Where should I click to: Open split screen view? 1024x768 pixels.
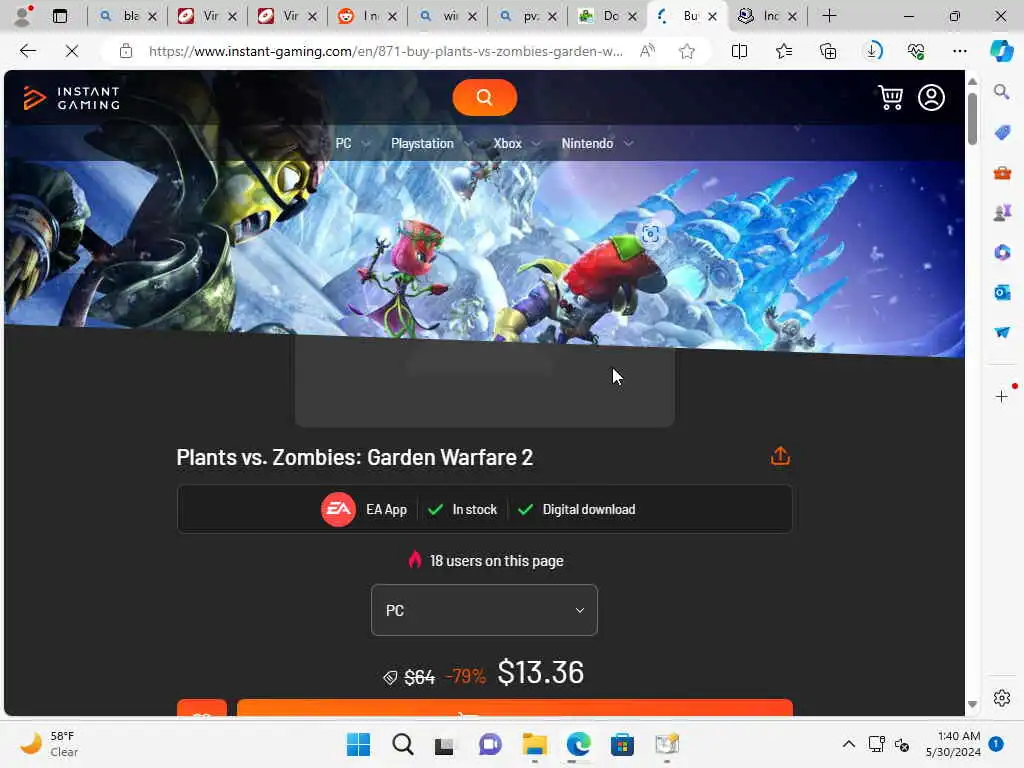[739, 51]
